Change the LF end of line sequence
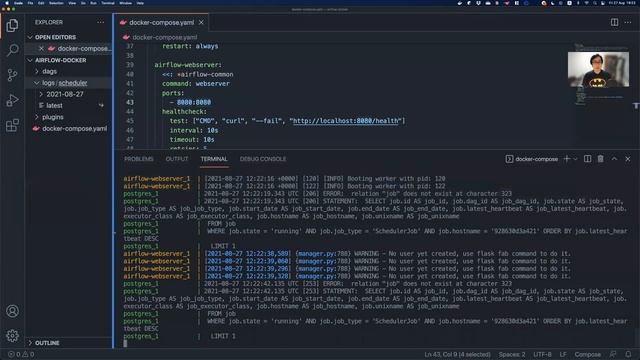 [x=563, y=354]
